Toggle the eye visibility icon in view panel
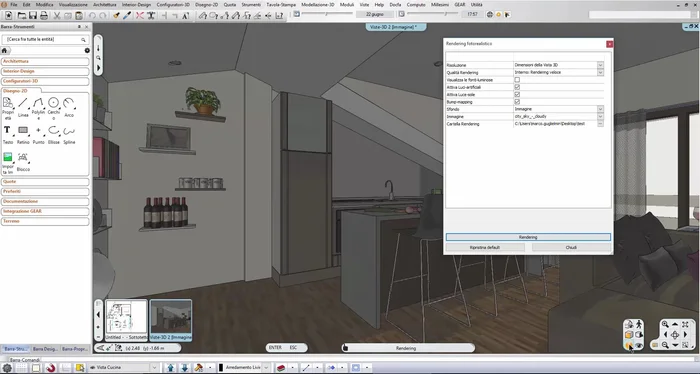This screenshot has height=374, width=700. click(x=639, y=345)
